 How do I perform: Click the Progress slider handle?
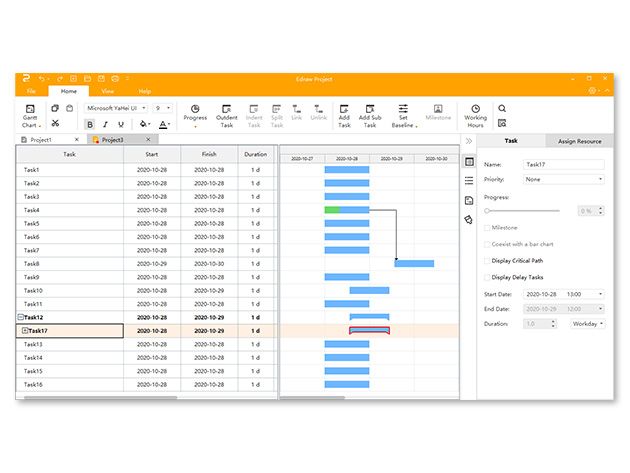487,211
